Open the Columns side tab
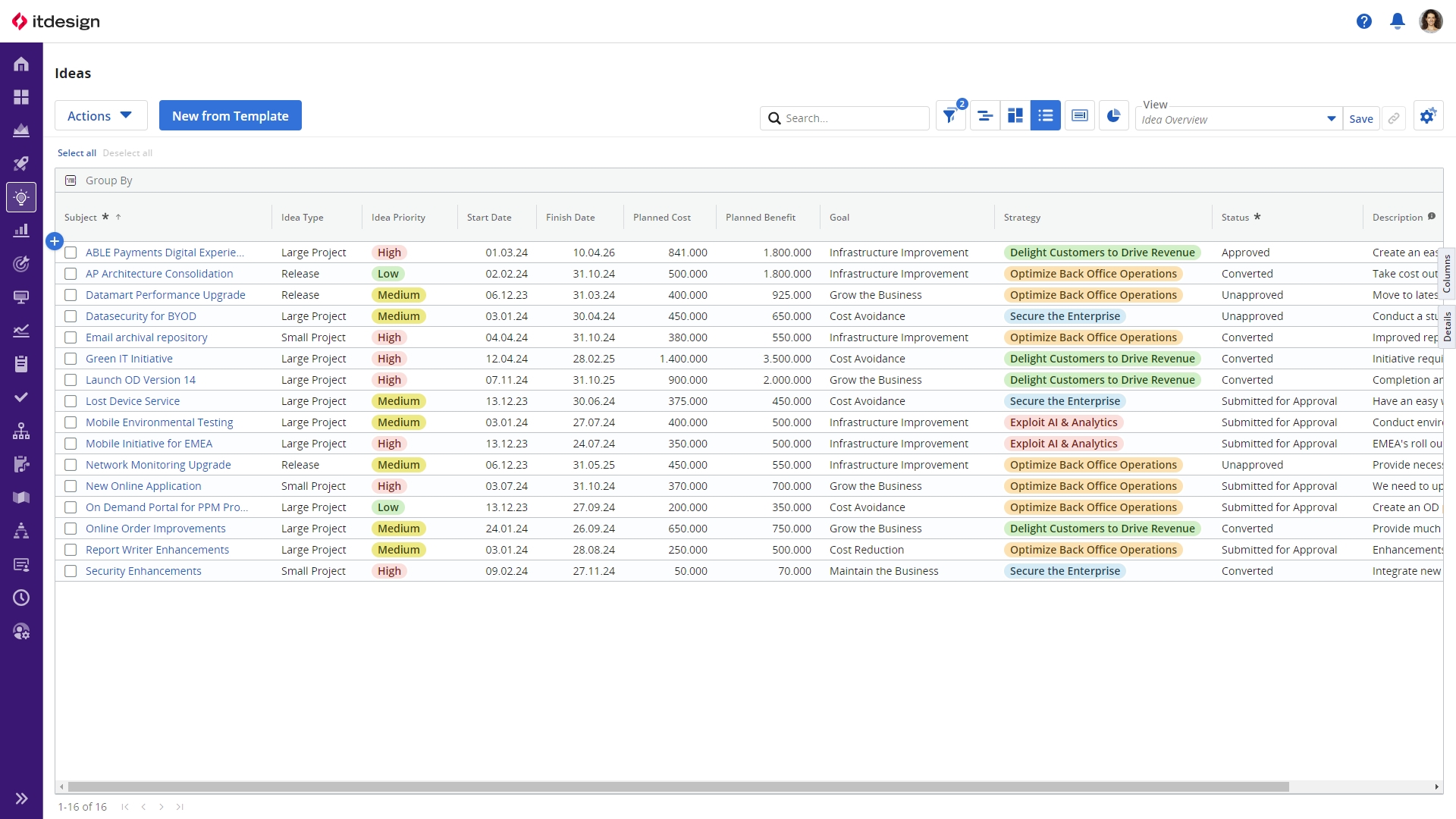The image size is (1456, 819). point(1447,274)
